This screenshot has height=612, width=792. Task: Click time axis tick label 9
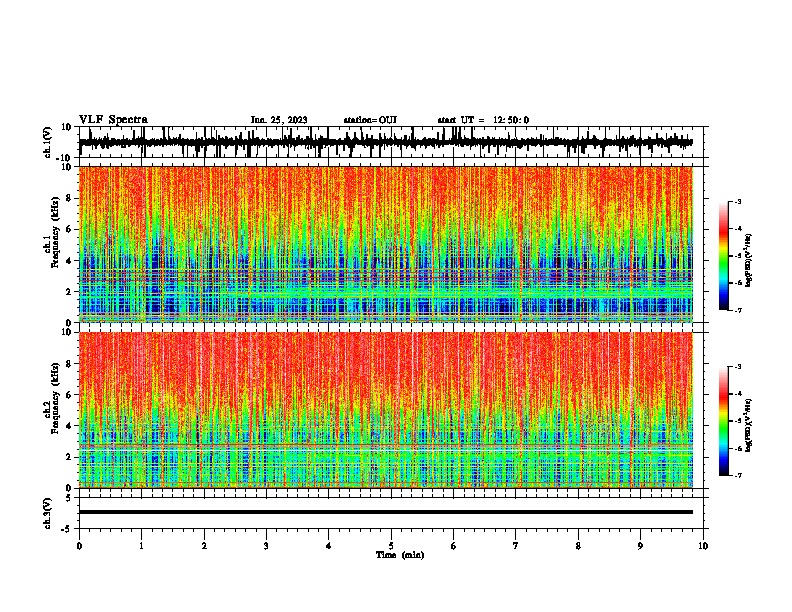coord(640,546)
